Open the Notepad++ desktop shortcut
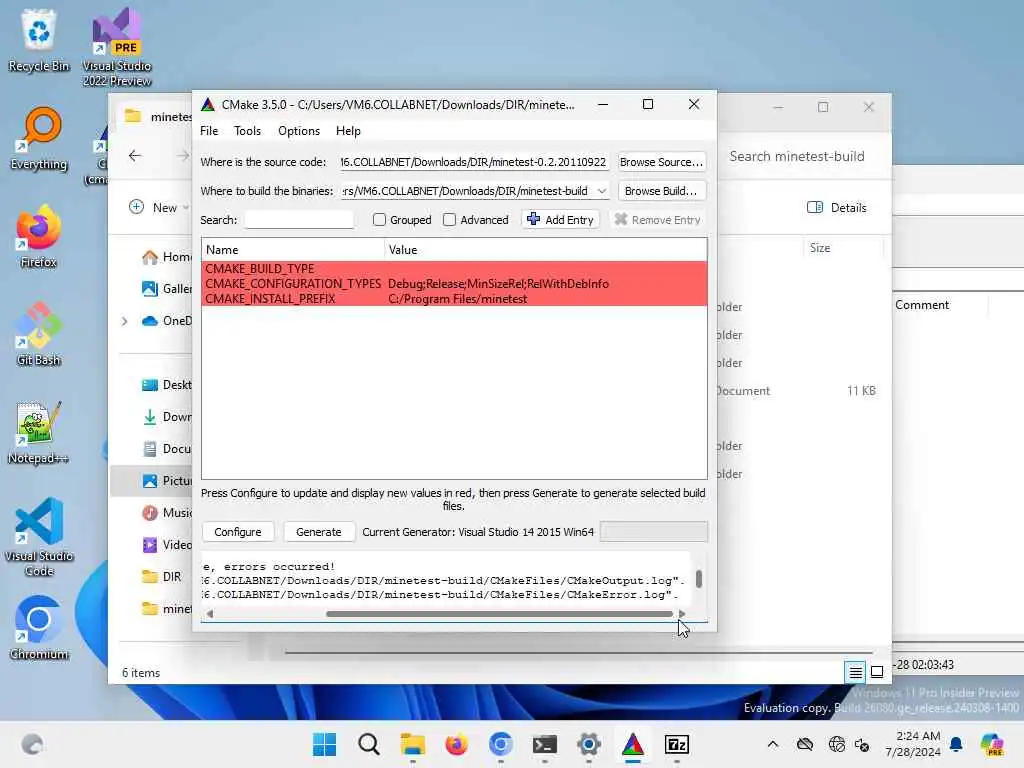Image resolution: width=1024 pixels, height=768 pixels. 39,432
